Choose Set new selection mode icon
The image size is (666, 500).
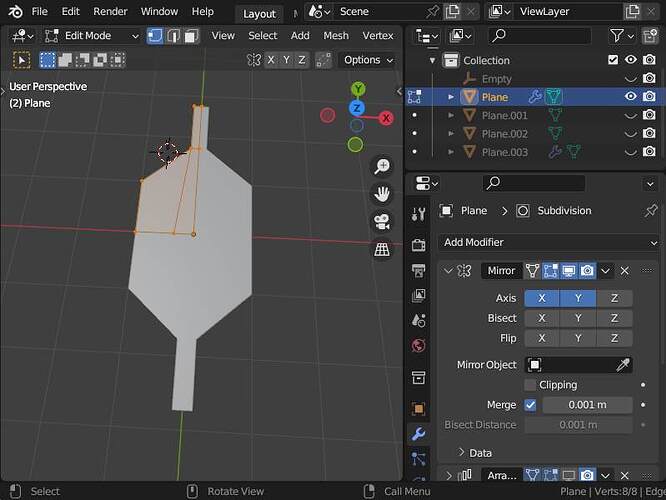pyautogui.click(x=47, y=60)
